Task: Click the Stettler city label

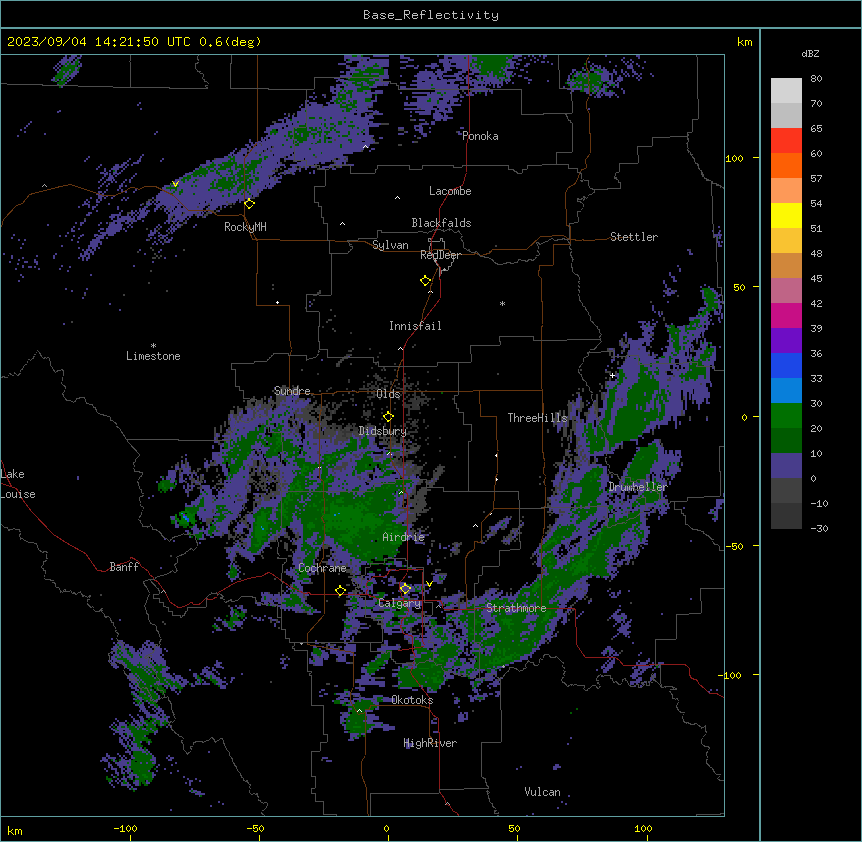Action: tap(634, 237)
